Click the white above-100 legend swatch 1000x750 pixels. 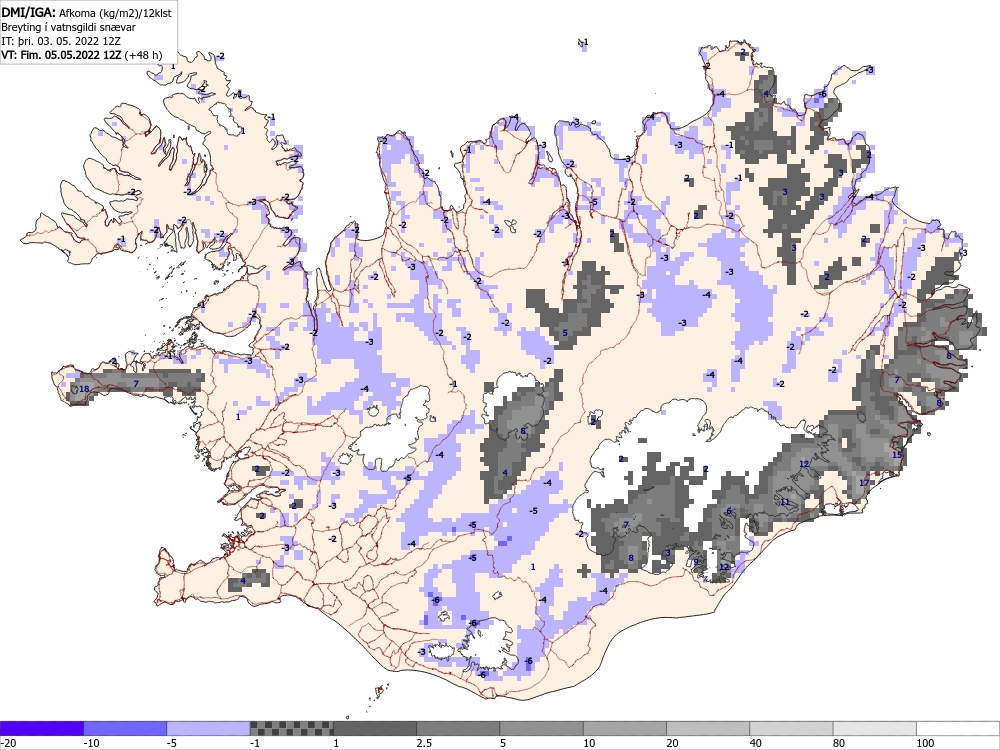pos(958,728)
